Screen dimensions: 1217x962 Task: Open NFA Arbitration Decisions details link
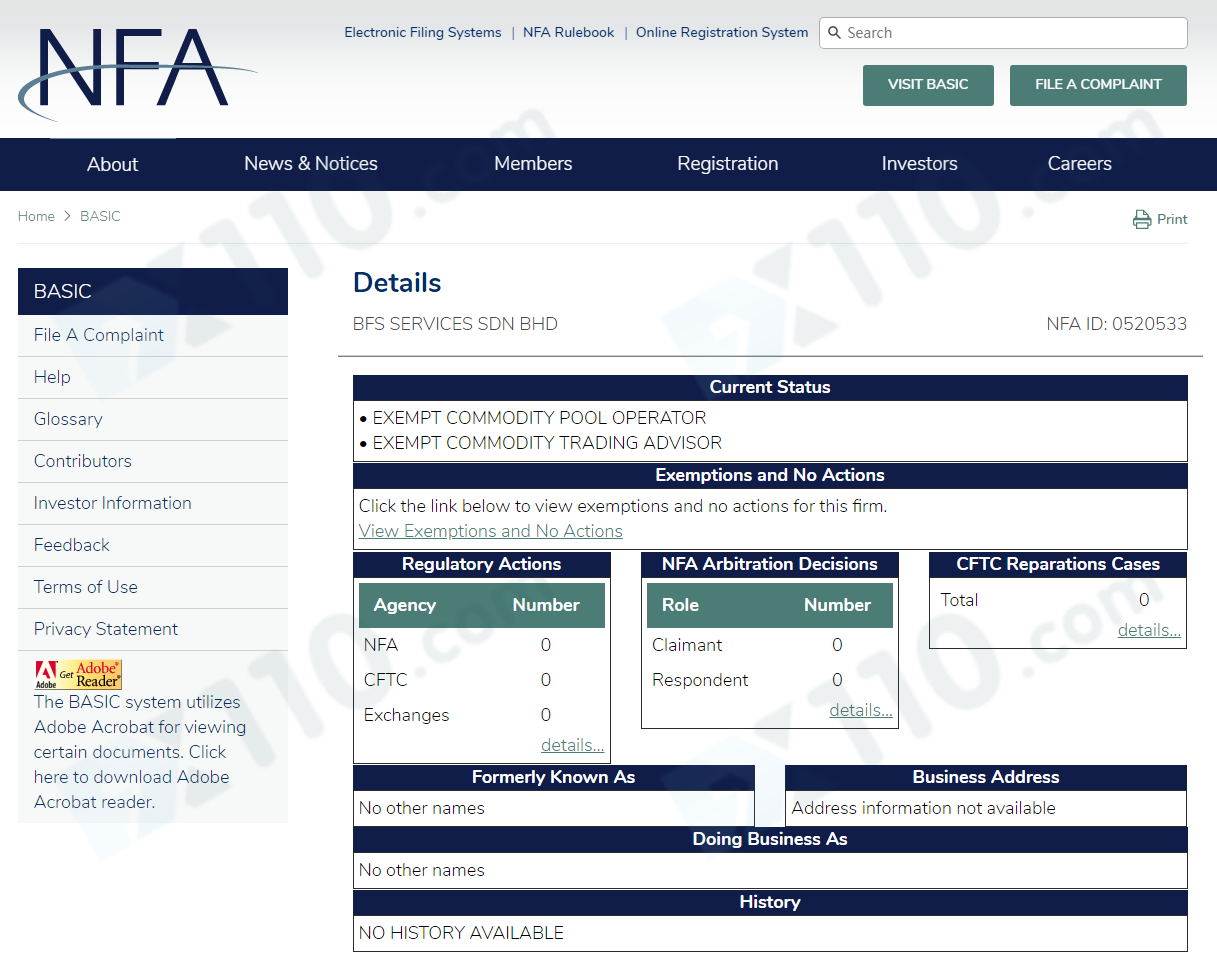(x=861, y=711)
